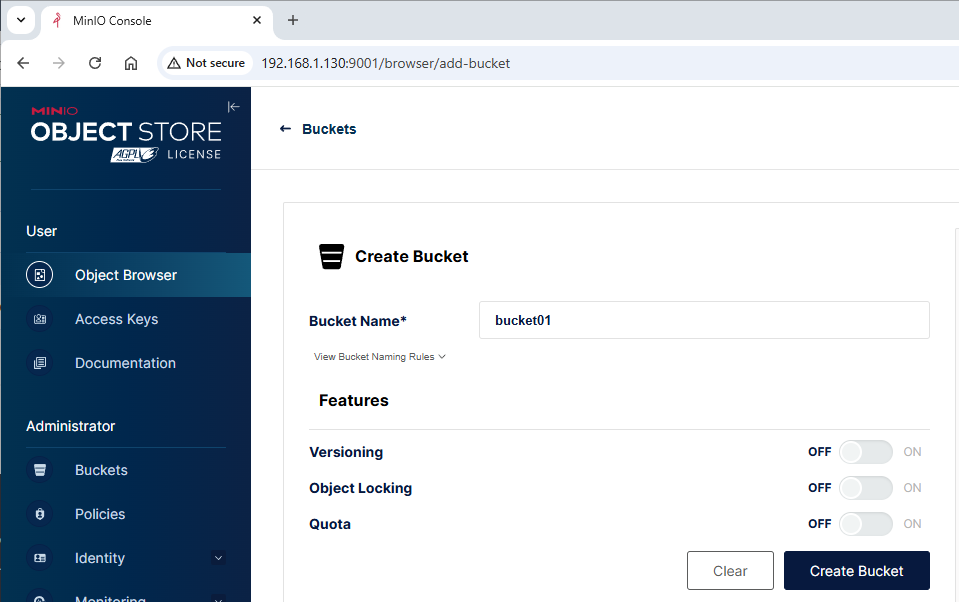Click the Access Keys sidebar icon
959x602 pixels.
tap(40, 319)
